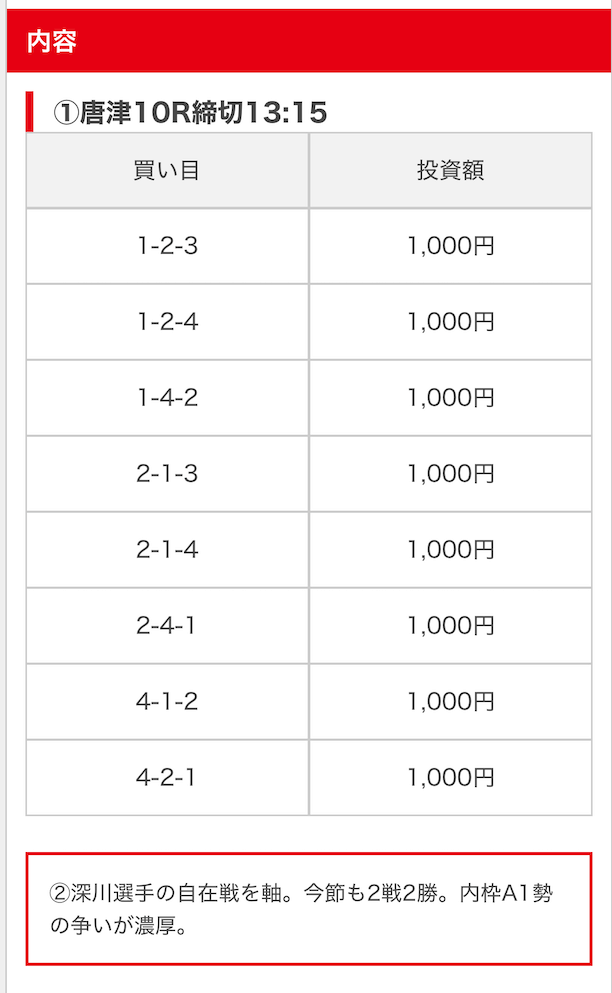This screenshot has width=612, height=993.
Task: Click the 1,000円 amount beside 2-1-3
Action: coord(450,474)
